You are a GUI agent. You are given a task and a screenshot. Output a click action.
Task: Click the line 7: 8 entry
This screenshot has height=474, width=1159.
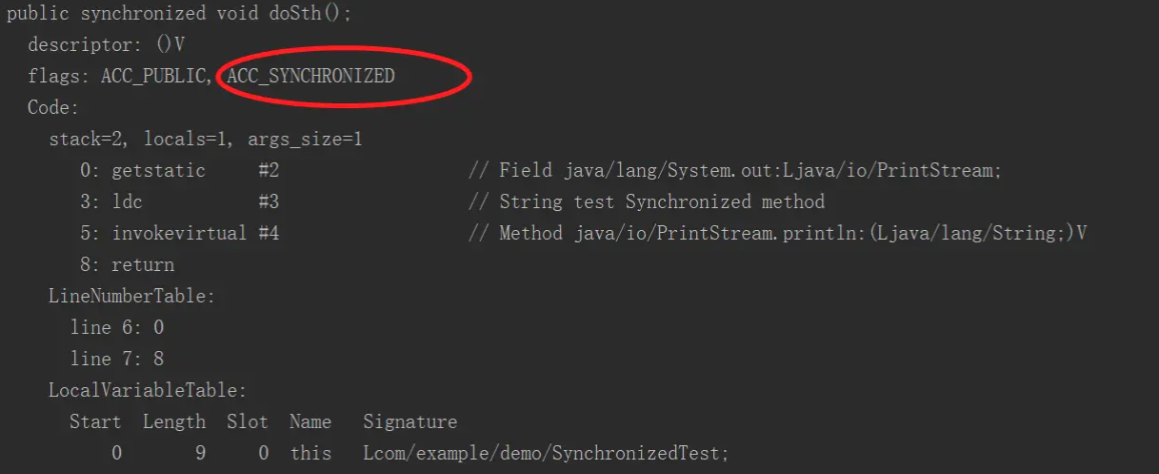(116, 358)
